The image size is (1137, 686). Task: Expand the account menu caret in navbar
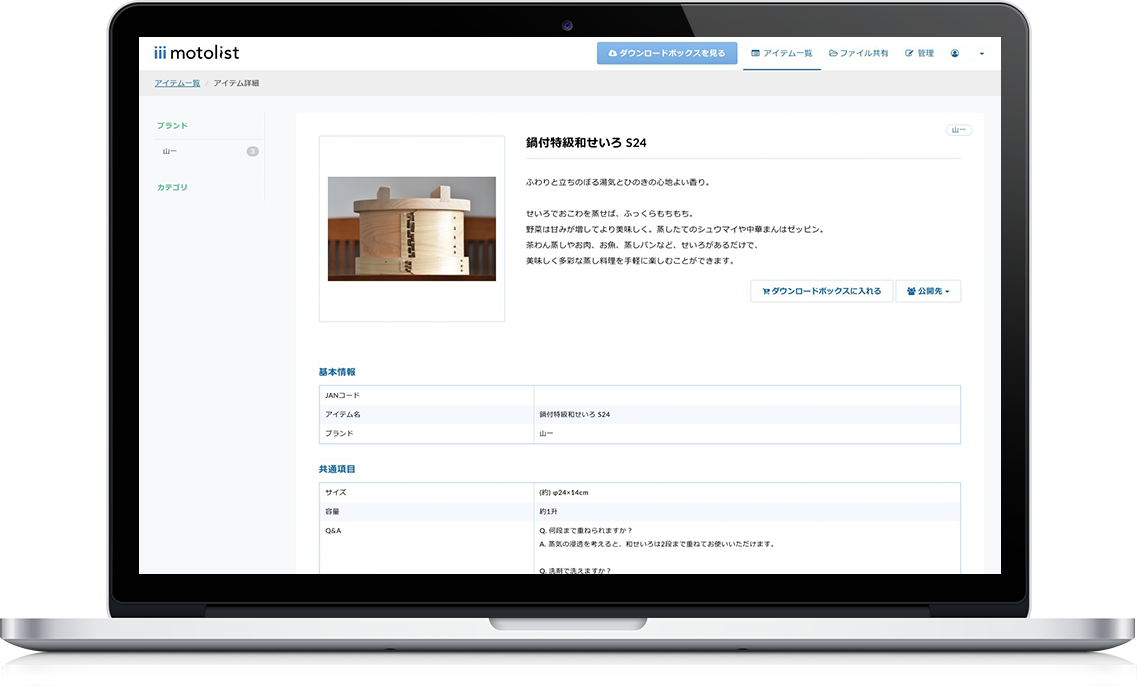pyautogui.click(x=981, y=54)
